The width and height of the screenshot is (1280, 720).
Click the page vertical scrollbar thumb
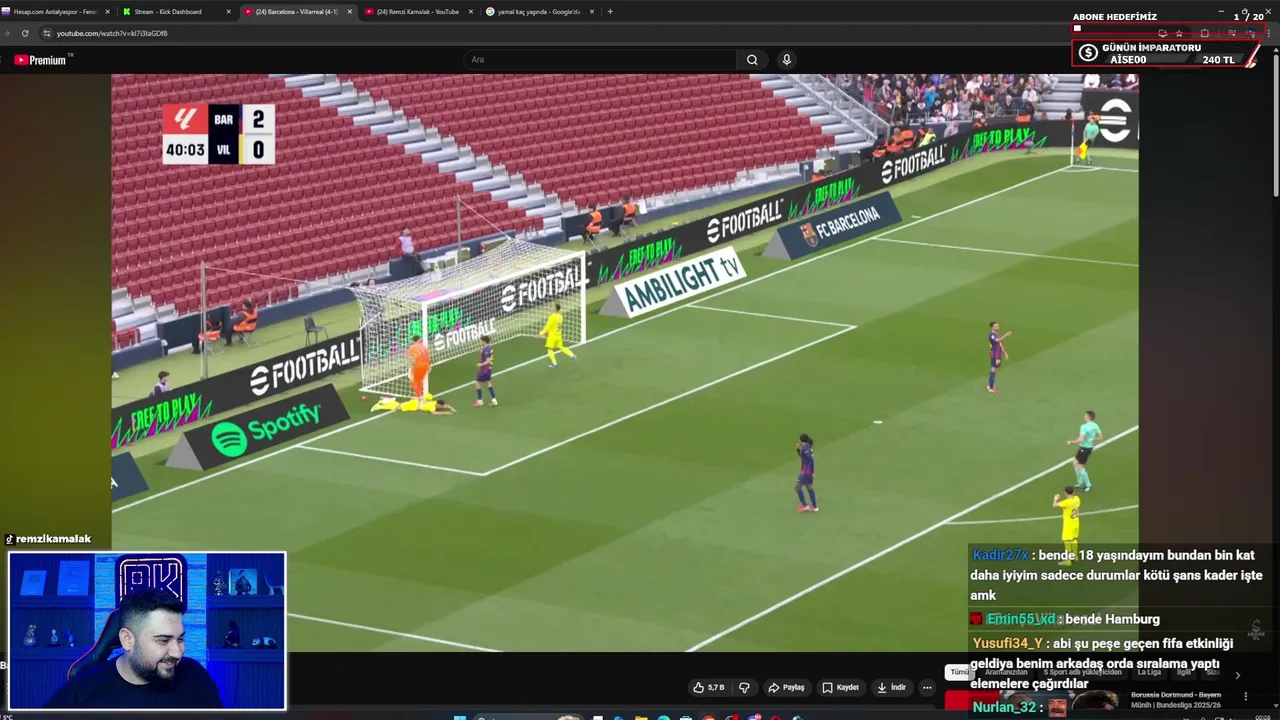click(x=1275, y=125)
